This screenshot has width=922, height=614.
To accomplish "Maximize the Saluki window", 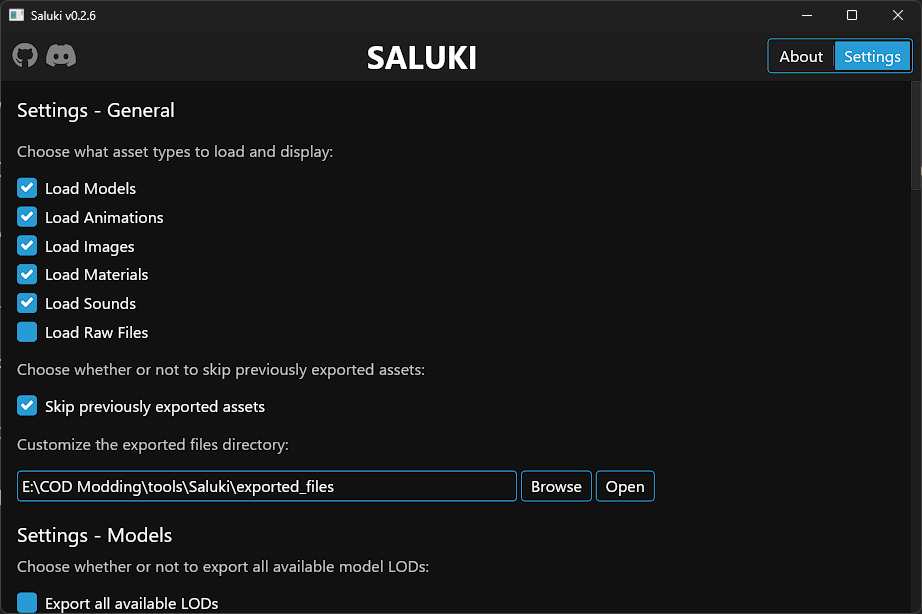I will [852, 15].
